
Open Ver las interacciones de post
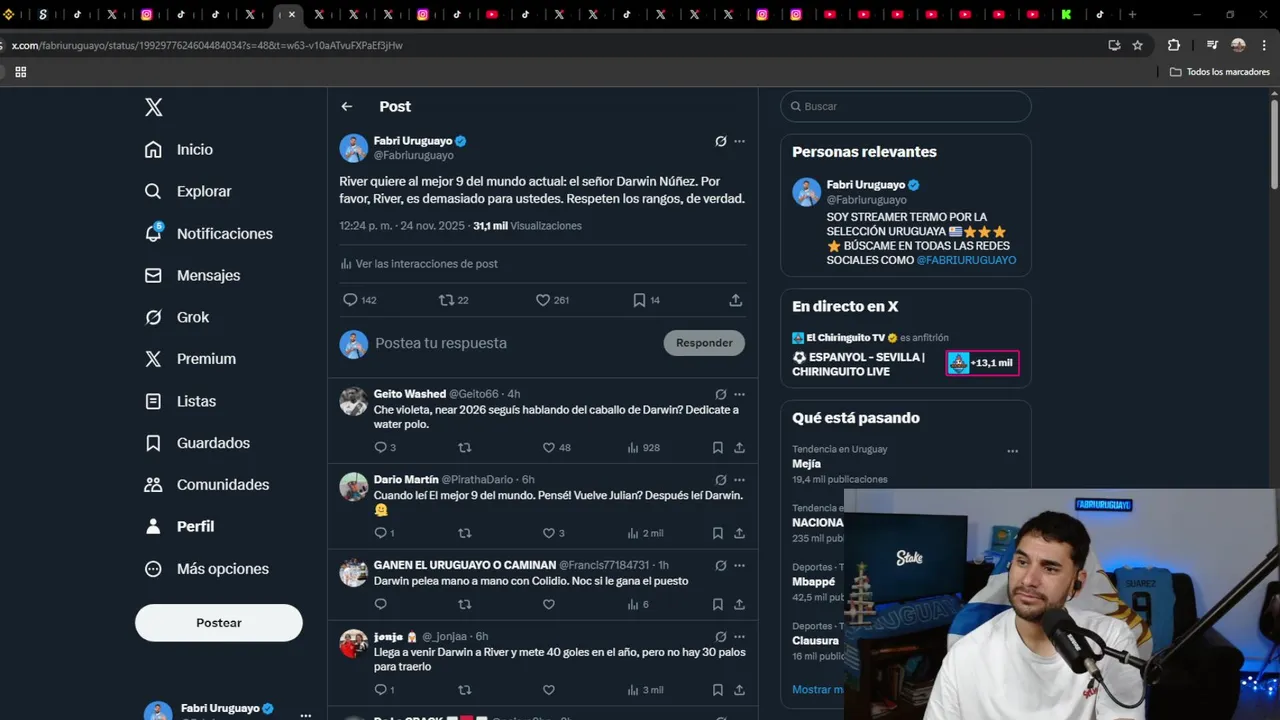(419, 264)
